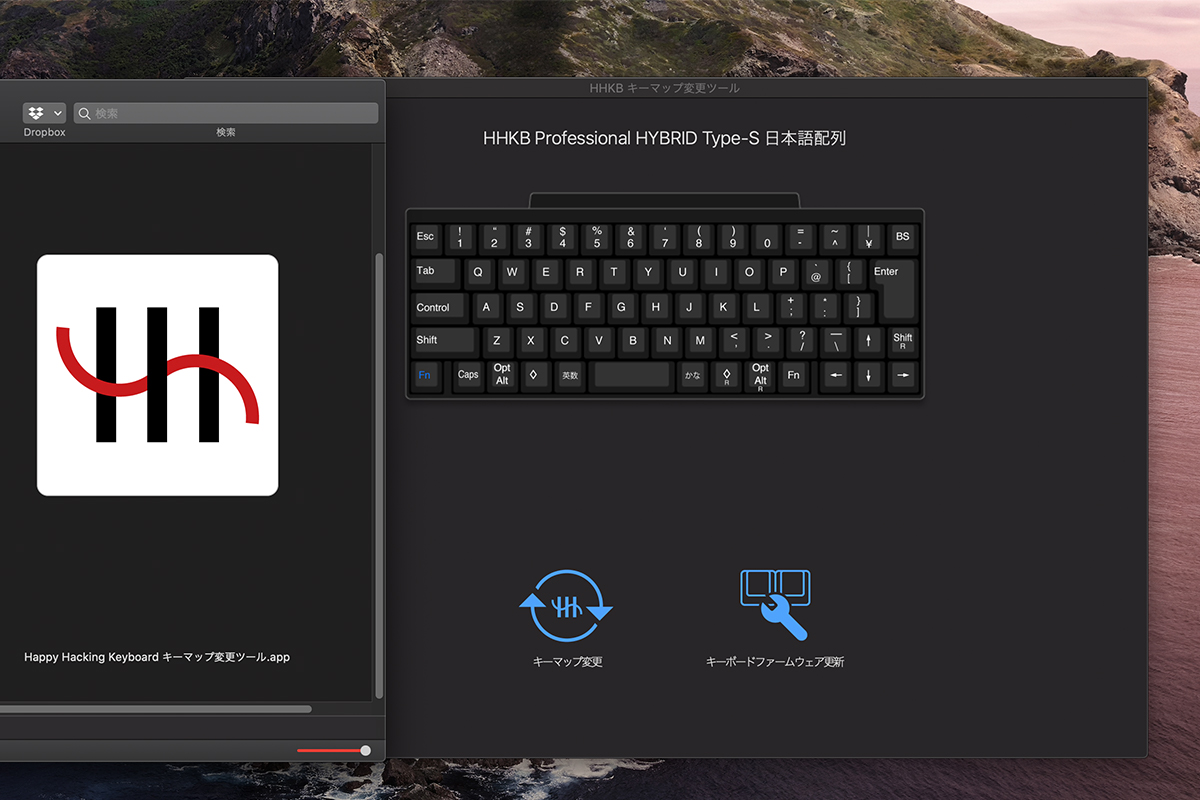Select the 英数 key on keyboard
The image size is (1200, 800).
pyautogui.click(x=570, y=376)
